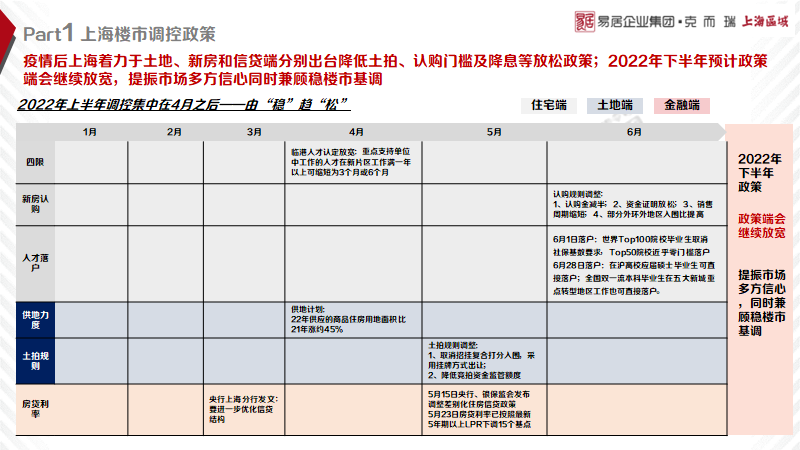Click the 6月28日落户 policy text
800x450 pixels.
click(x=634, y=278)
